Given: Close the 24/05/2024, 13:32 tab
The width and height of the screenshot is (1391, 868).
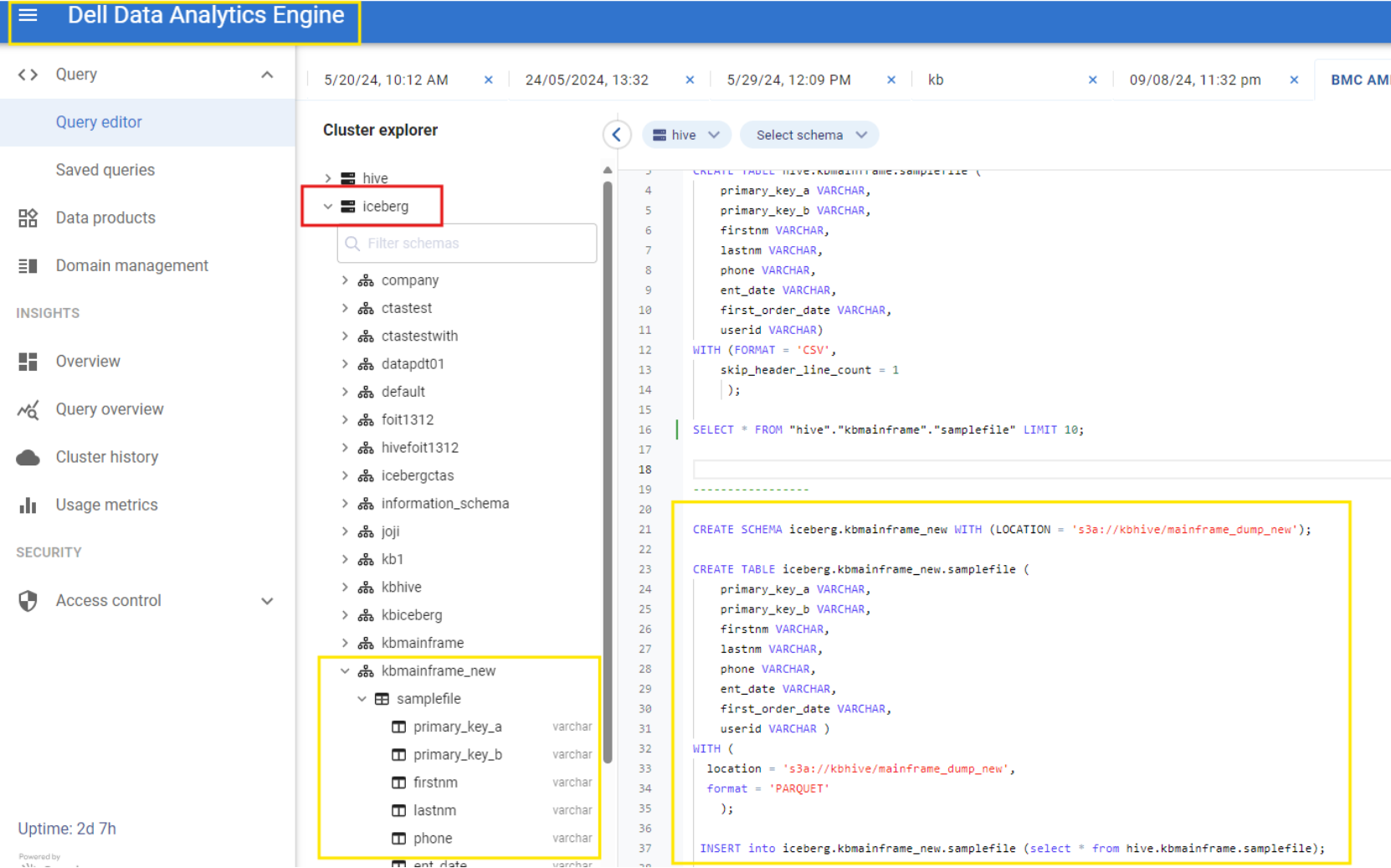Looking at the screenshot, I should pyautogui.click(x=690, y=80).
